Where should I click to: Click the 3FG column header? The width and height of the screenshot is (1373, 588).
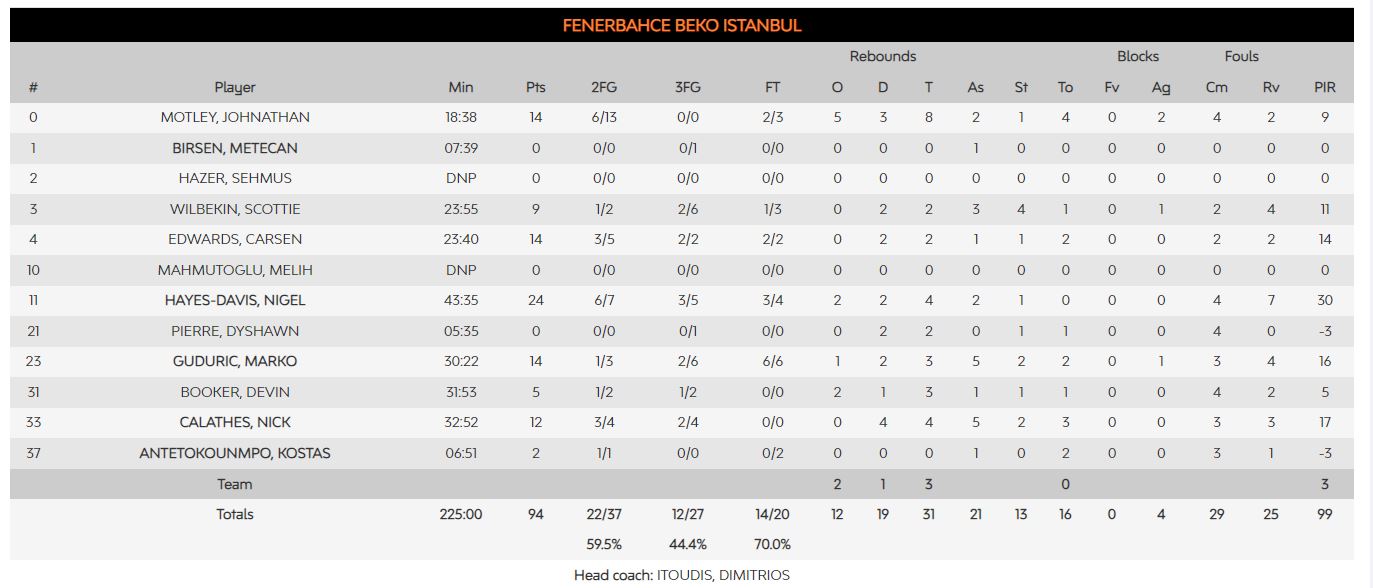coord(688,87)
